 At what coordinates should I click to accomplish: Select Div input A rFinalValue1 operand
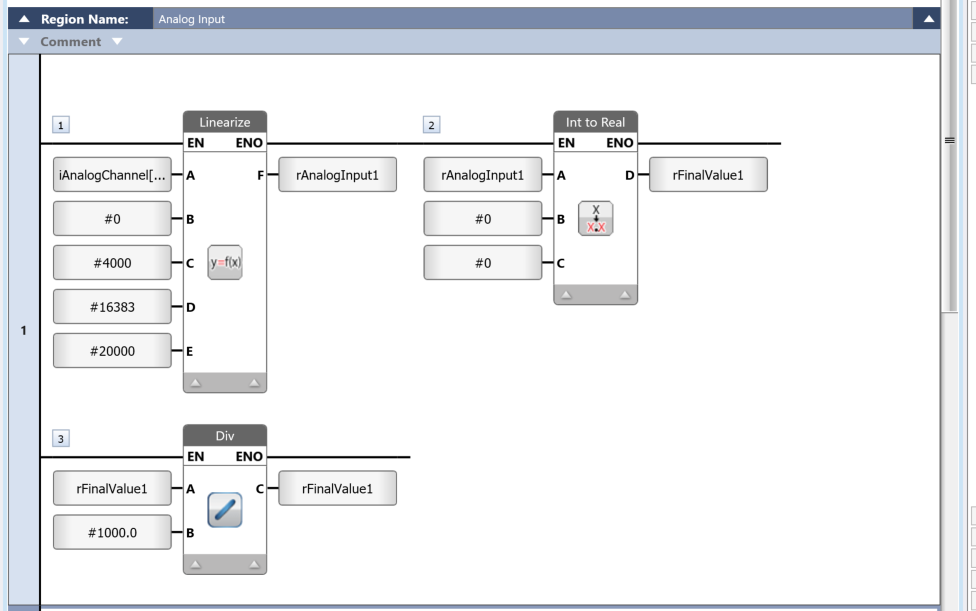(112, 488)
